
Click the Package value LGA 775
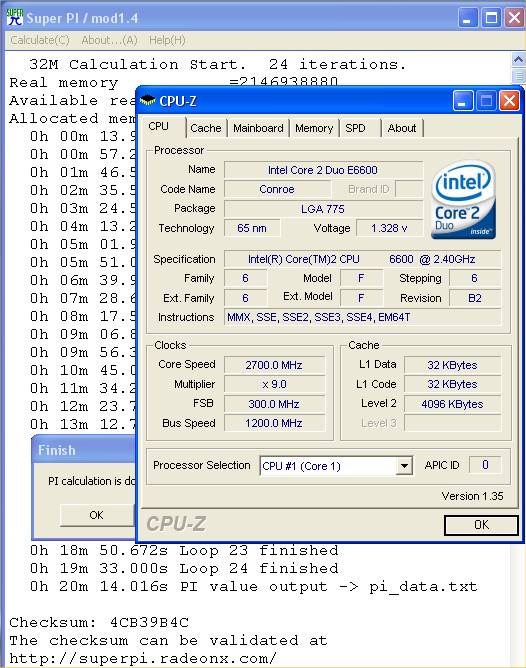[x=323, y=209]
